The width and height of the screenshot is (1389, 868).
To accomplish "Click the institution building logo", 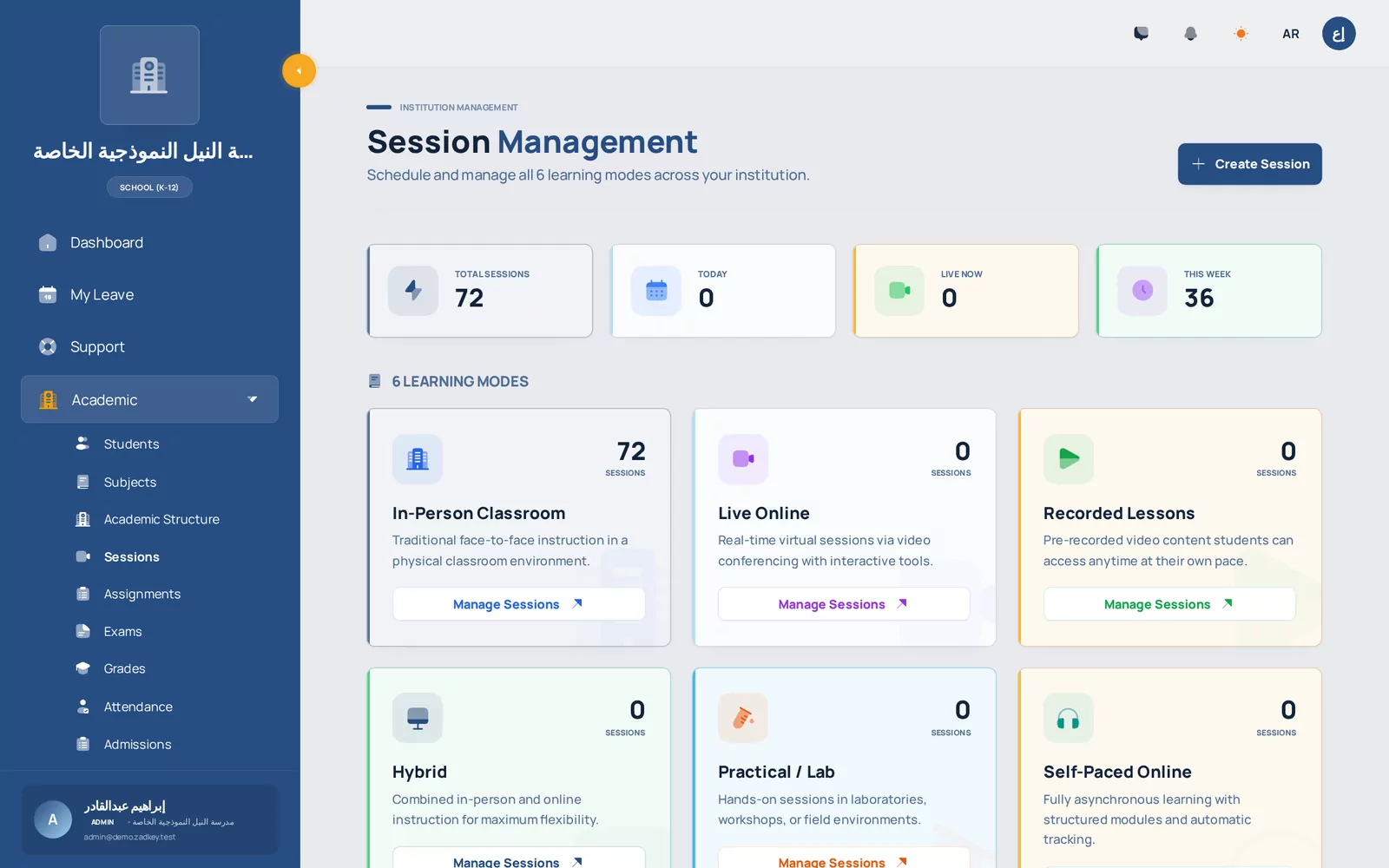I will pos(149,75).
